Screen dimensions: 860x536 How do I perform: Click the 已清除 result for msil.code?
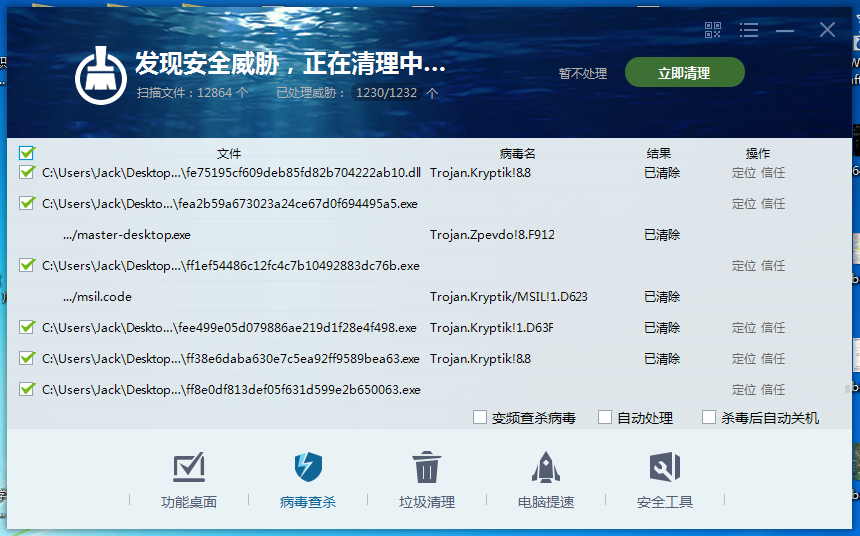point(662,297)
